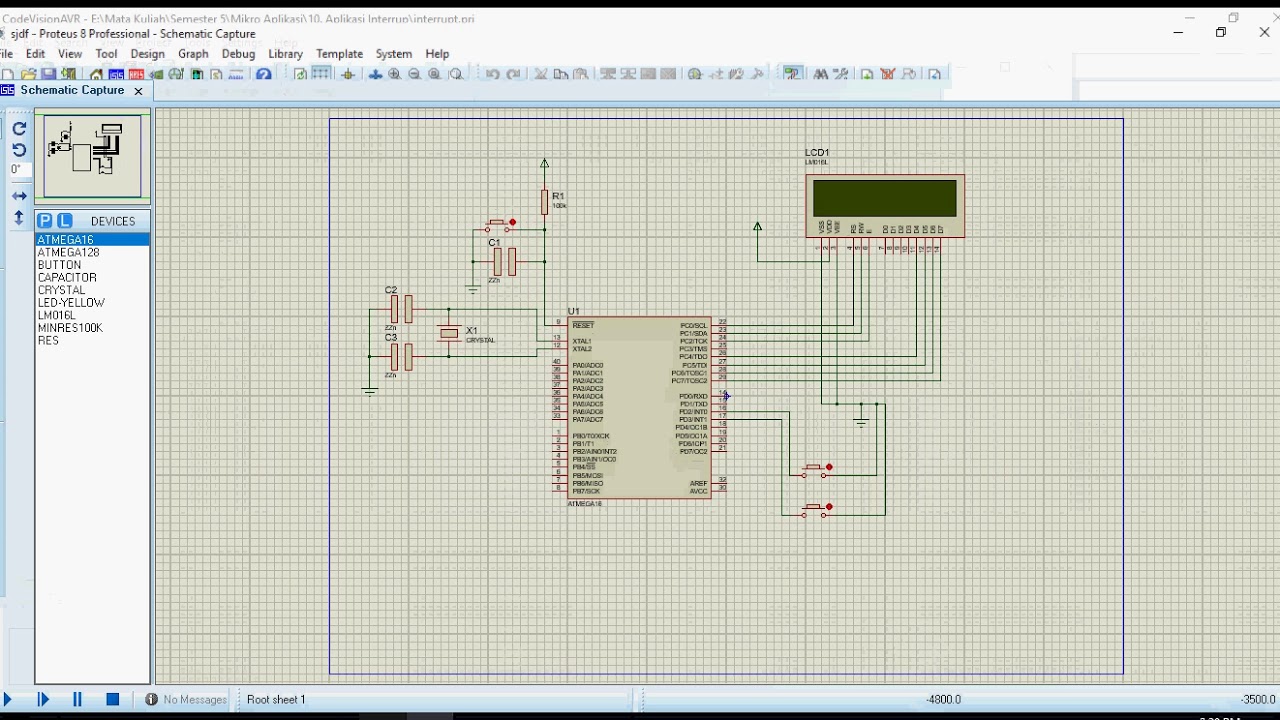Click the Help question mark icon
1280x720 pixels.
[x=264, y=74]
